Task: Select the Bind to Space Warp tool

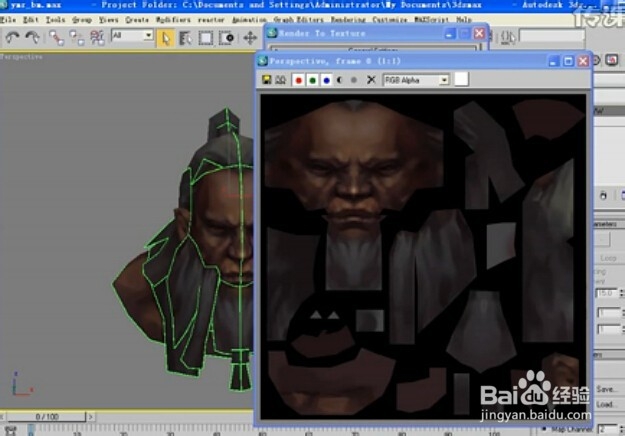Action: tap(97, 38)
